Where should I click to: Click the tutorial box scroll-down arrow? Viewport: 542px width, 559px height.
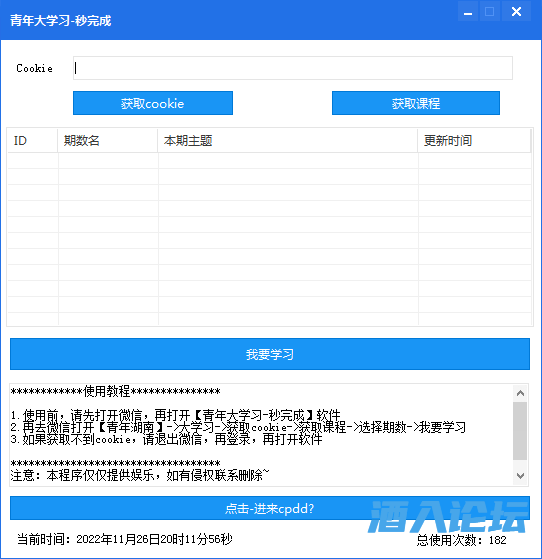[520, 476]
